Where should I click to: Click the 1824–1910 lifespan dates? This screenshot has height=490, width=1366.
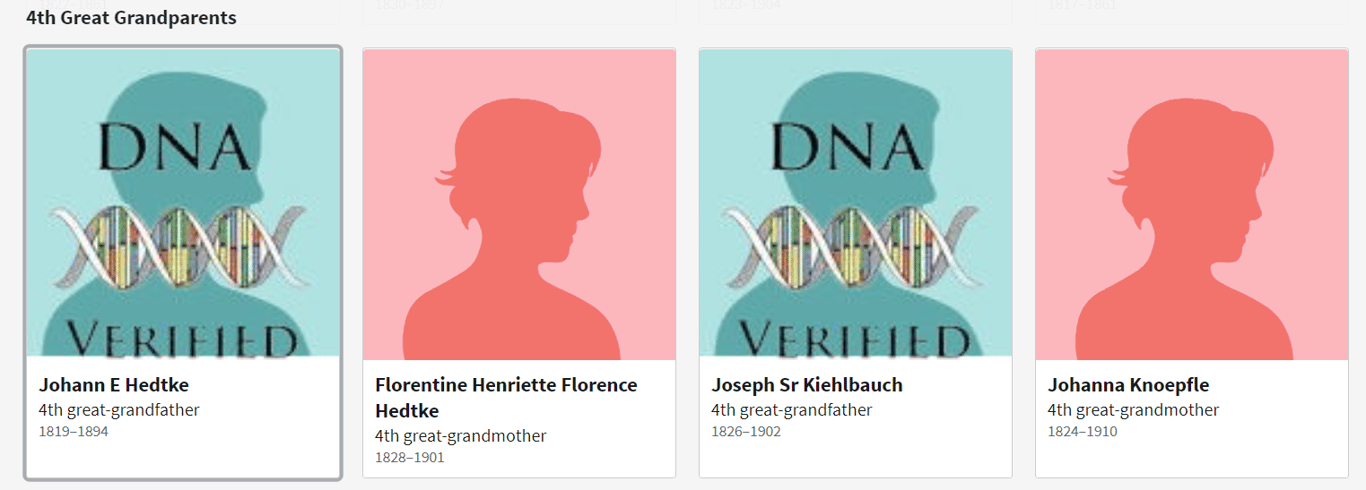coord(1083,432)
